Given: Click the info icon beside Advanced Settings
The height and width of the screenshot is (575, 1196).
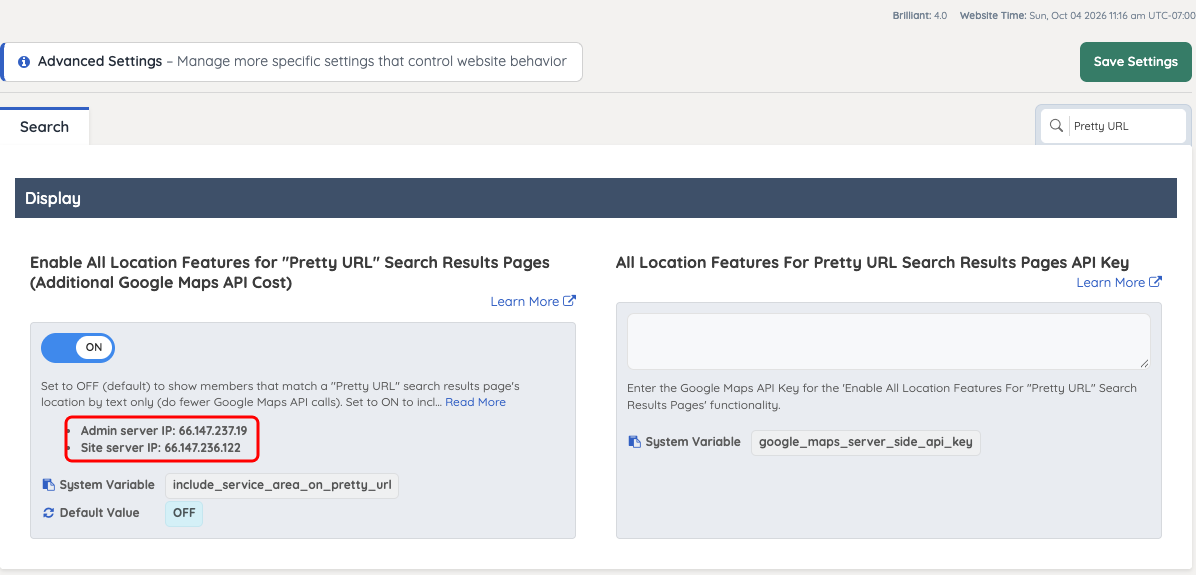Looking at the screenshot, I should coord(24,62).
